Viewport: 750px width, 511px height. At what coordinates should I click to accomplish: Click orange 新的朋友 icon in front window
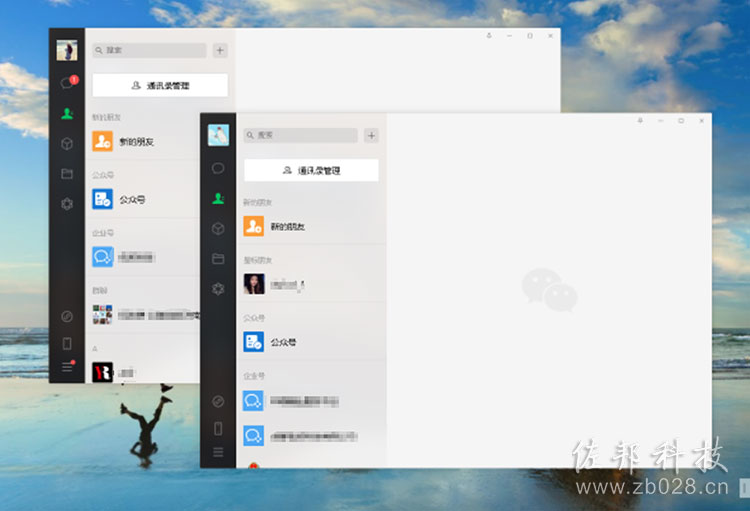(x=254, y=226)
